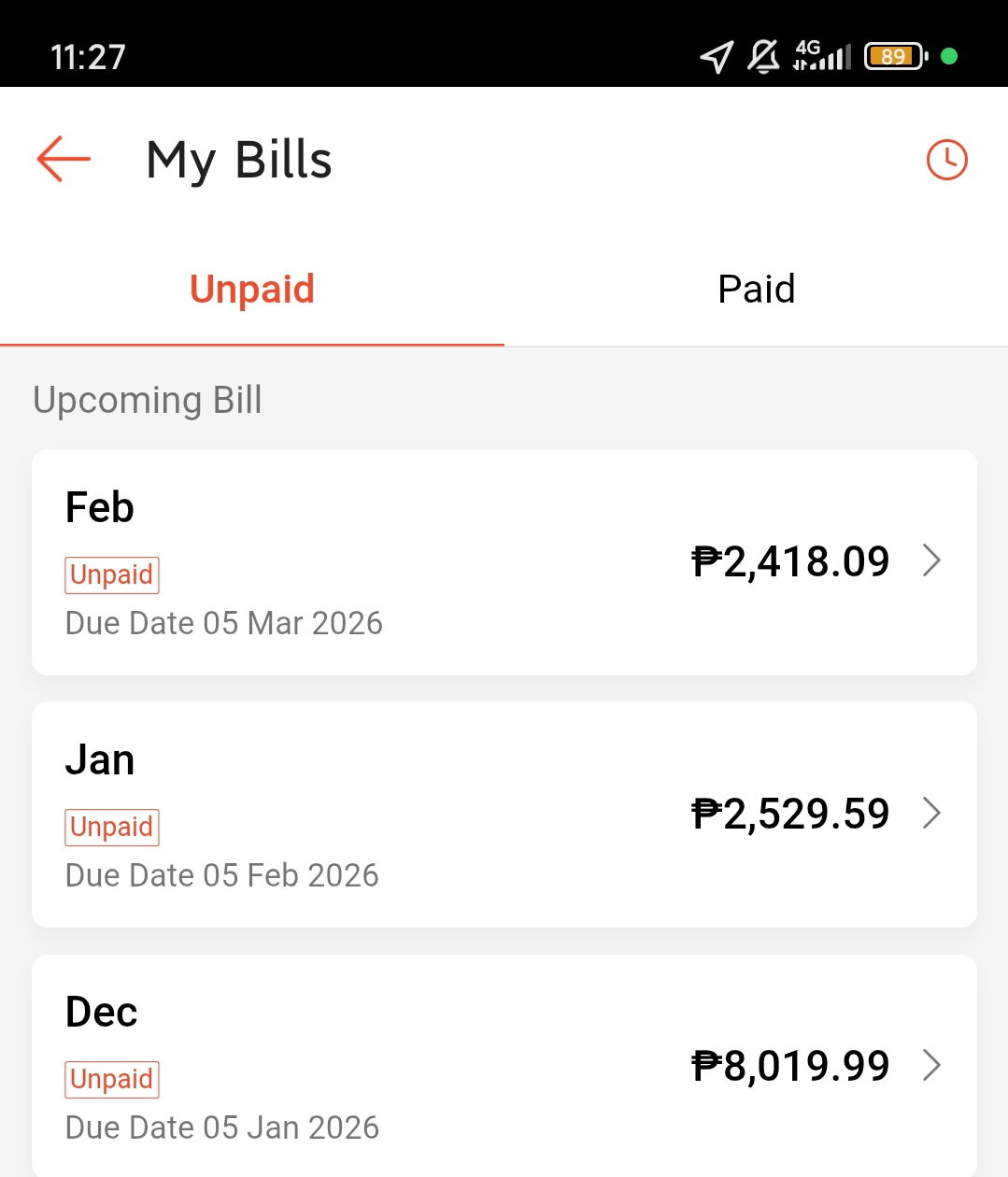Open the ₱8,019.99 bill amount
The image size is (1008, 1177).
point(790,1066)
